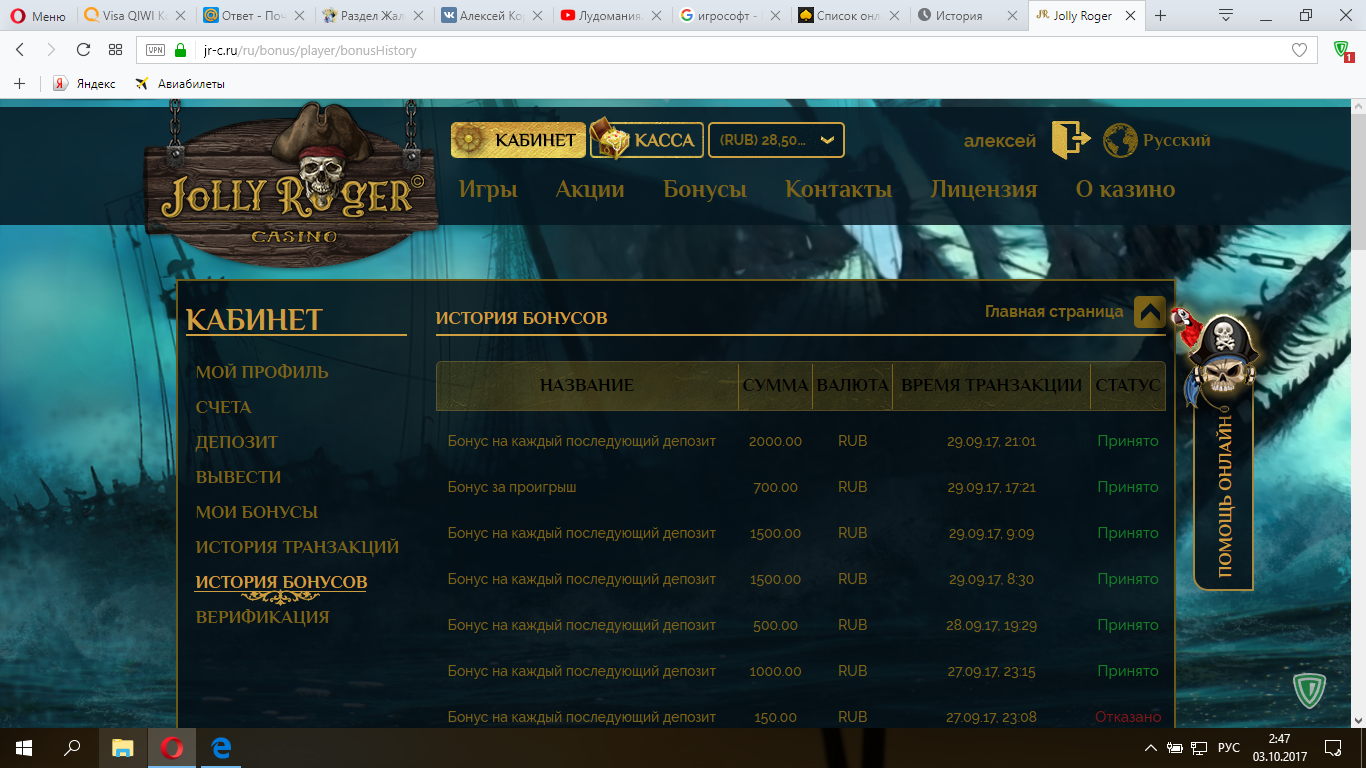The image size is (1366, 768).
Task: Click the Jolly Roger Casino logo
Action: (291, 185)
